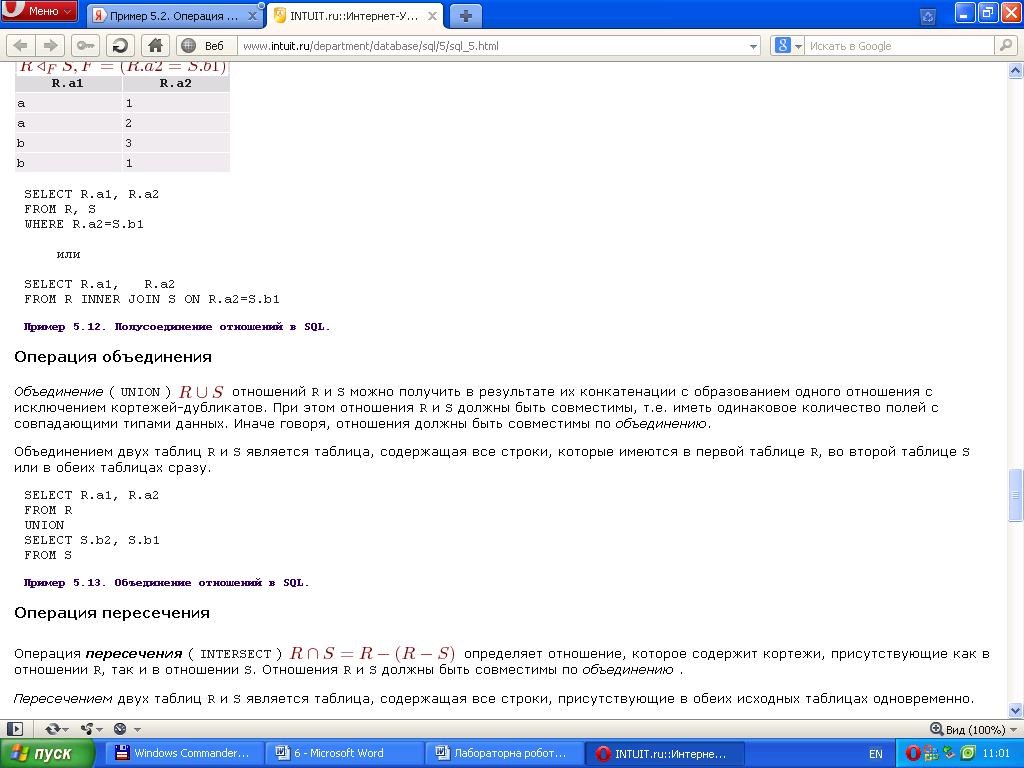Expand the address bar history dropdown
Image resolution: width=1024 pixels, height=768 pixels.
click(754, 46)
